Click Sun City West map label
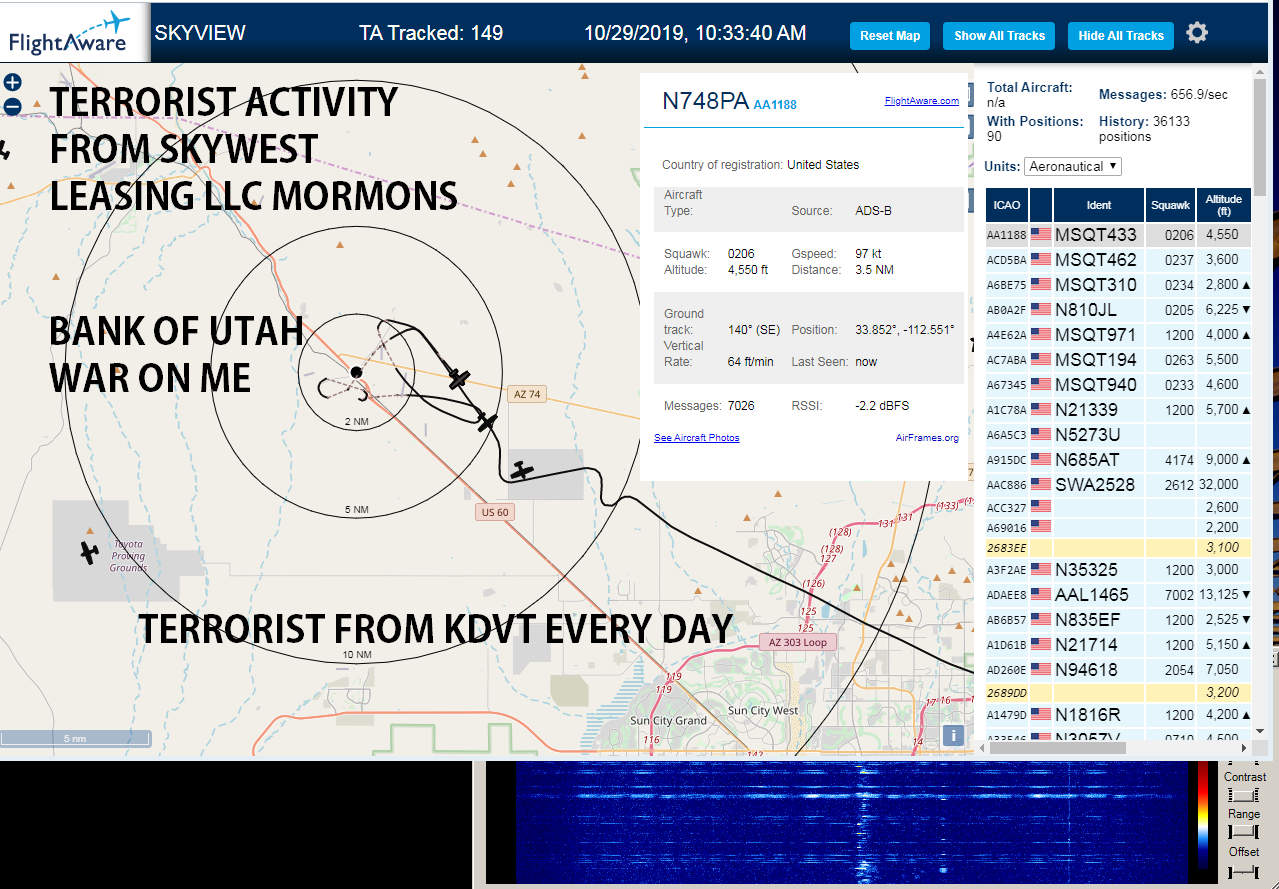Image resolution: width=1279 pixels, height=889 pixels. [763, 711]
